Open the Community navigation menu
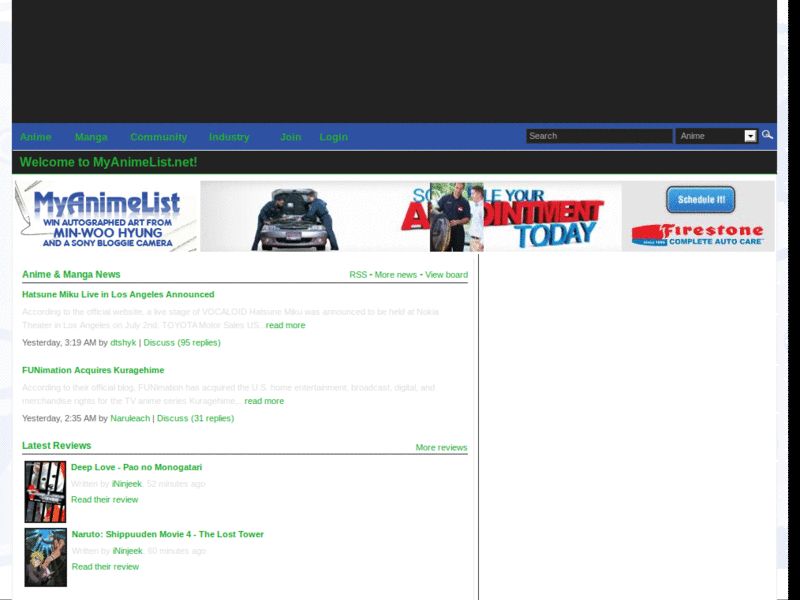The image size is (800, 600). [x=158, y=137]
